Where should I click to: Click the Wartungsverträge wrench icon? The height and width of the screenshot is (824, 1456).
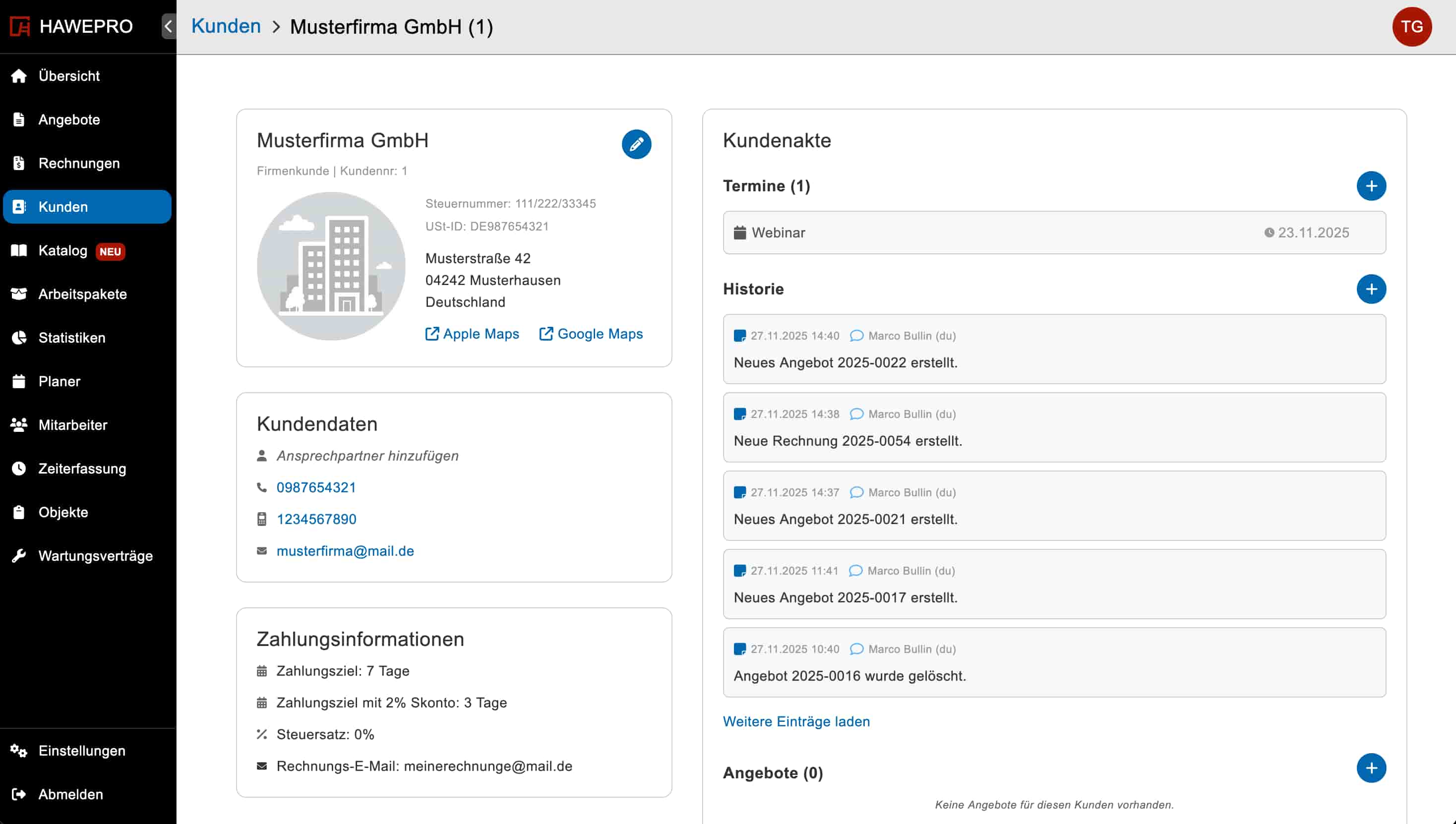click(19, 556)
